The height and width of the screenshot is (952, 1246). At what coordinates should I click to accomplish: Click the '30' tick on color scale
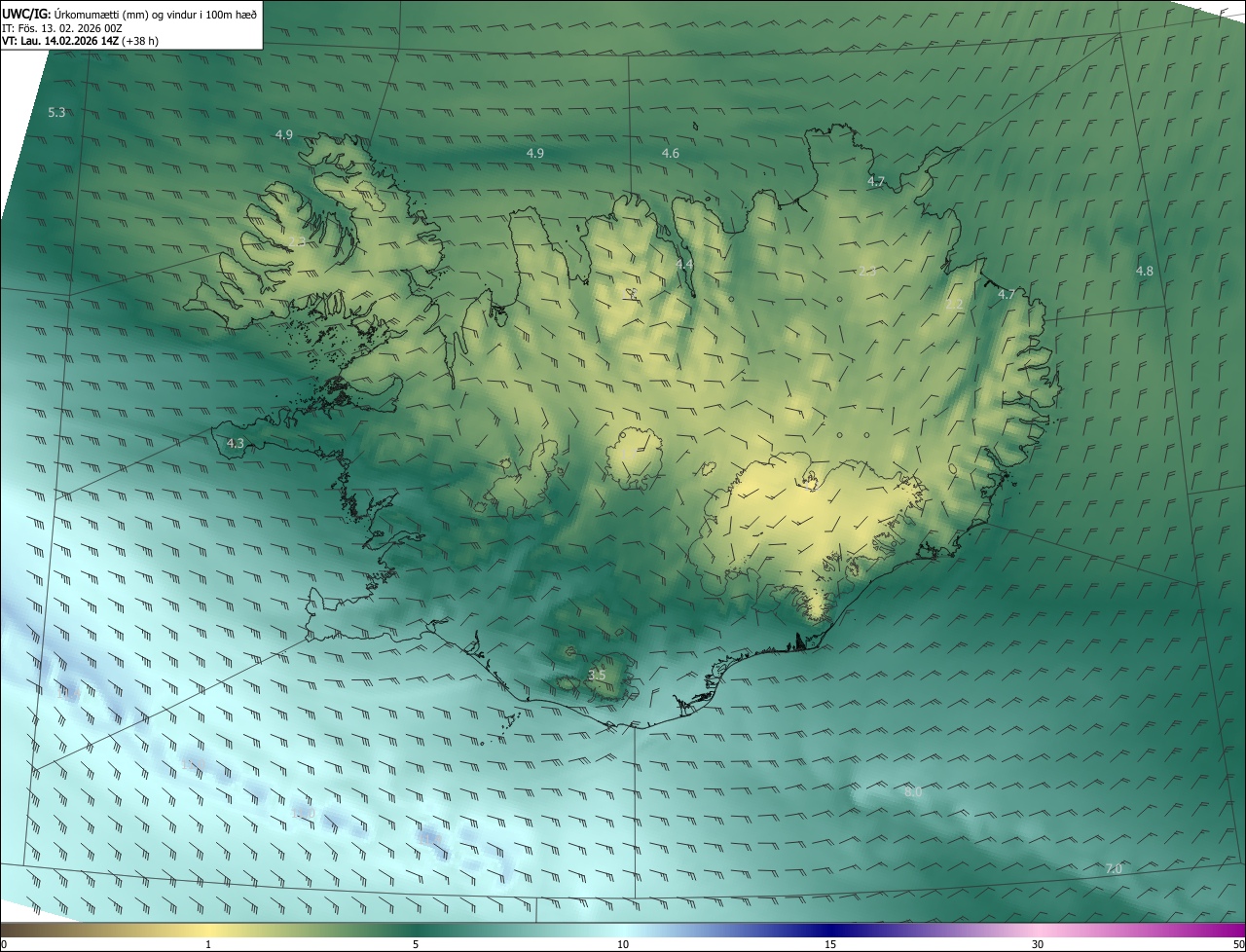1038,944
